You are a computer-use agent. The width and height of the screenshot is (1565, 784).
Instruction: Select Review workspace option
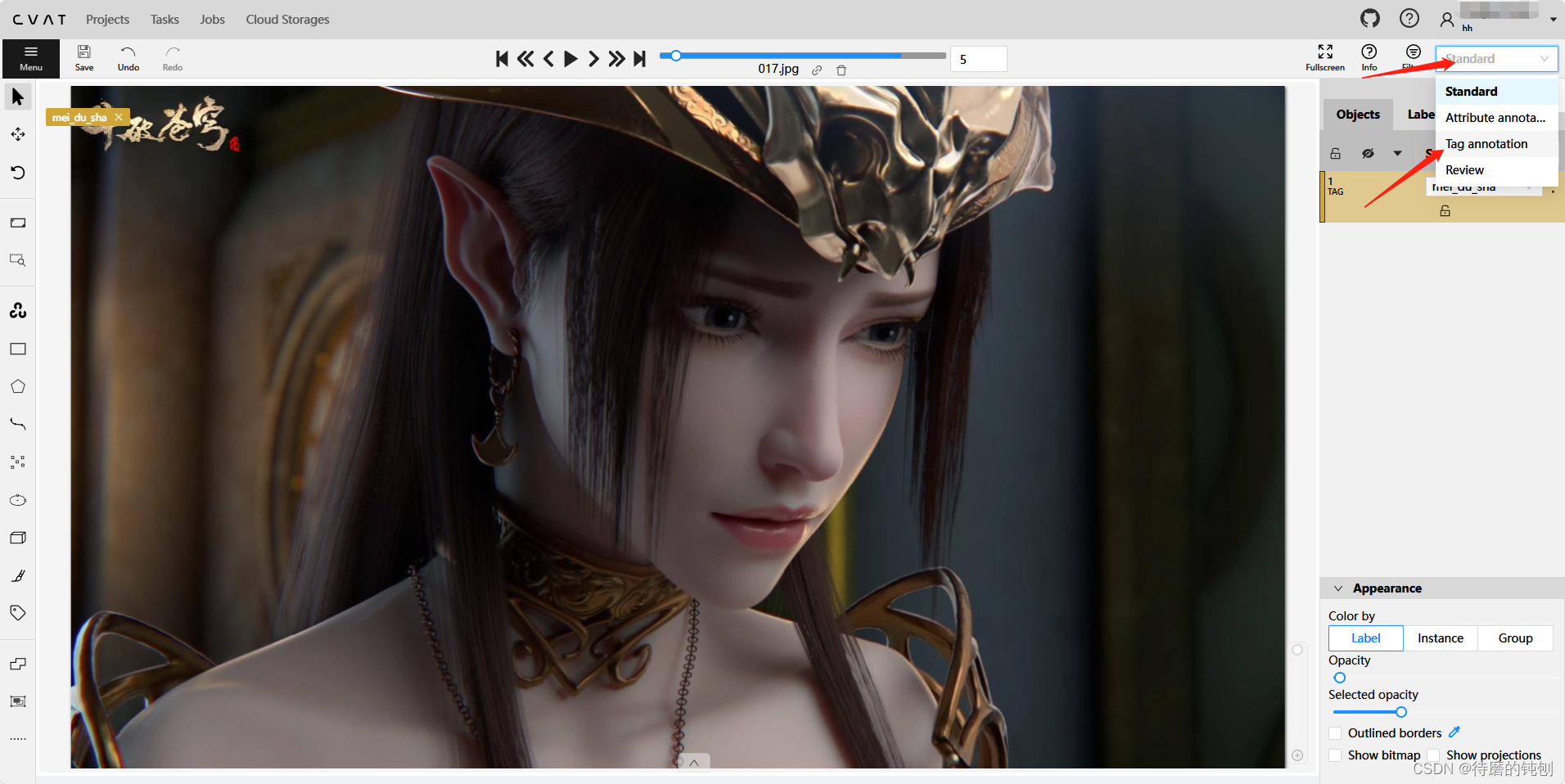[1496, 170]
